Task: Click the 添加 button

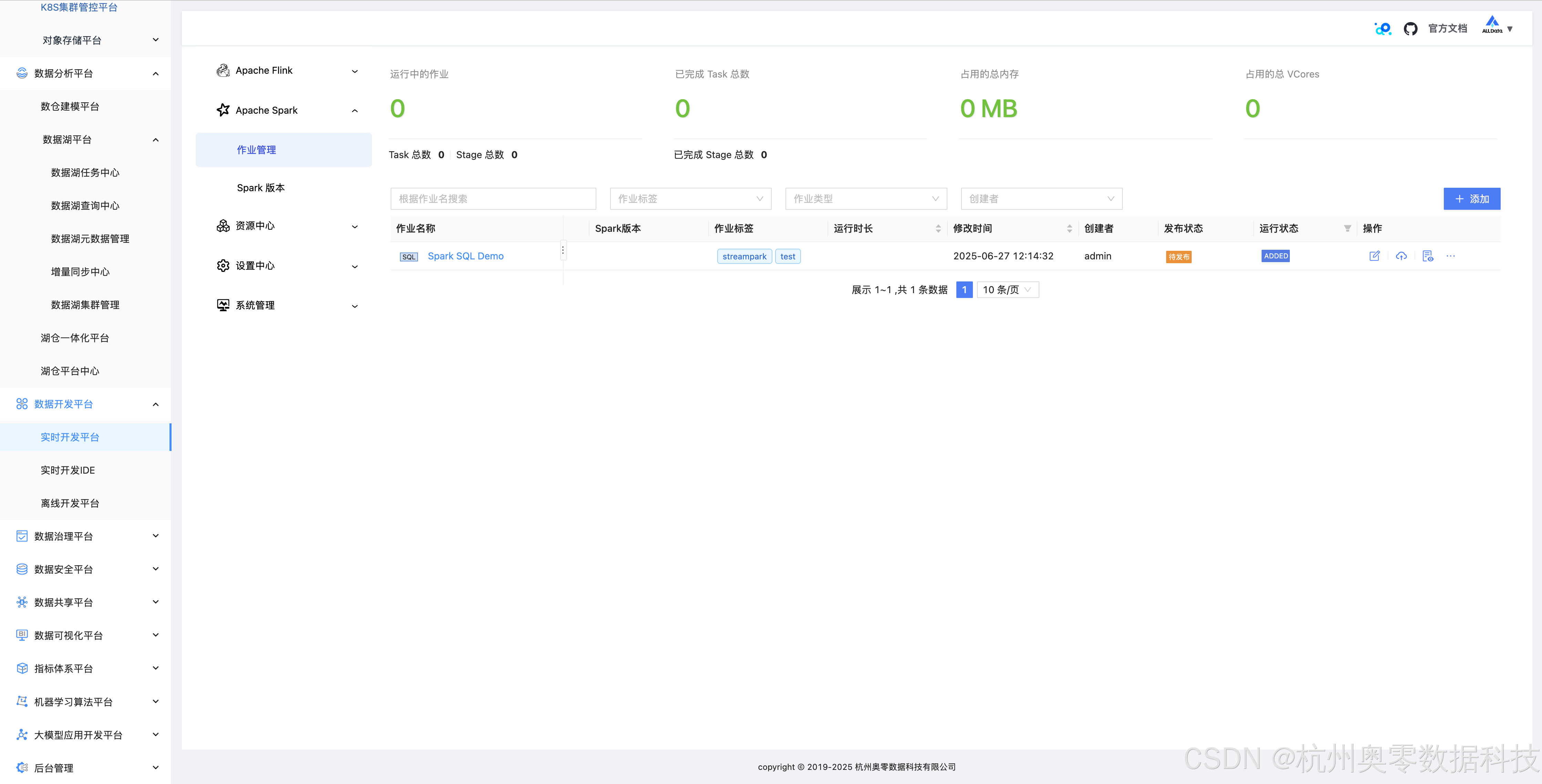Action: (x=1472, y=199)
